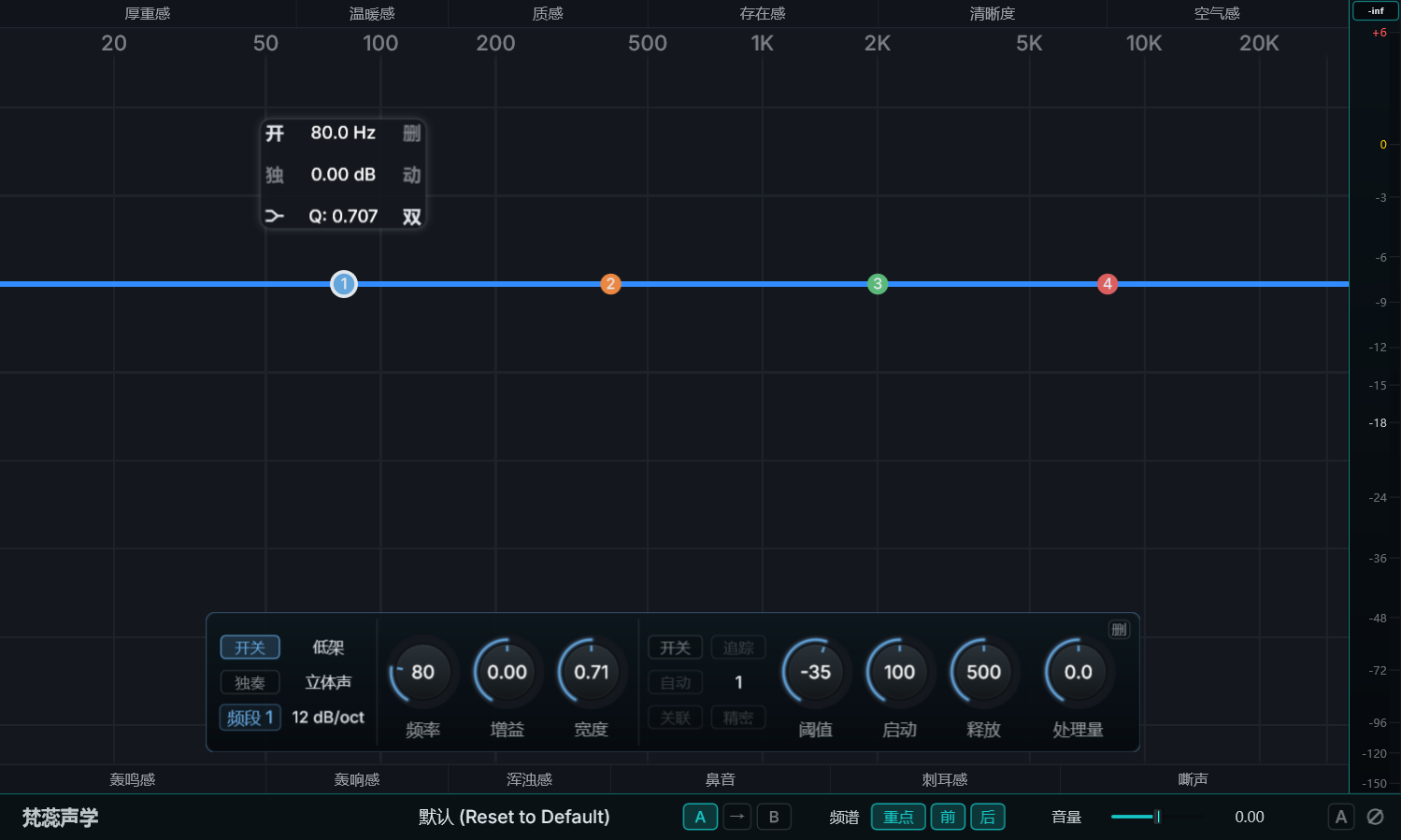Click the 启动 attack knob showing 100
Image resolution: width=1401 pixels, height=840 pixels.
pos(900,672)
